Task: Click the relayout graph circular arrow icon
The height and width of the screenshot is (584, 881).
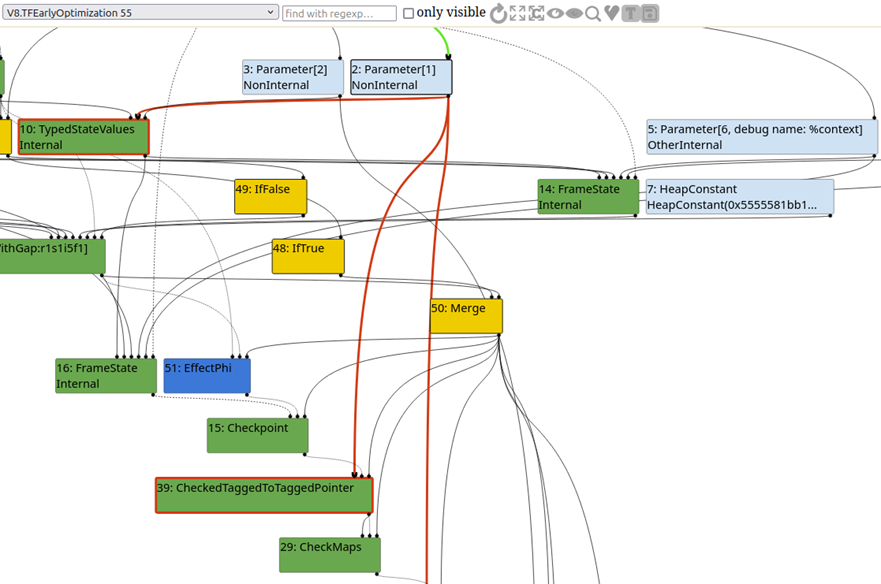Action: tap(498, 13)
